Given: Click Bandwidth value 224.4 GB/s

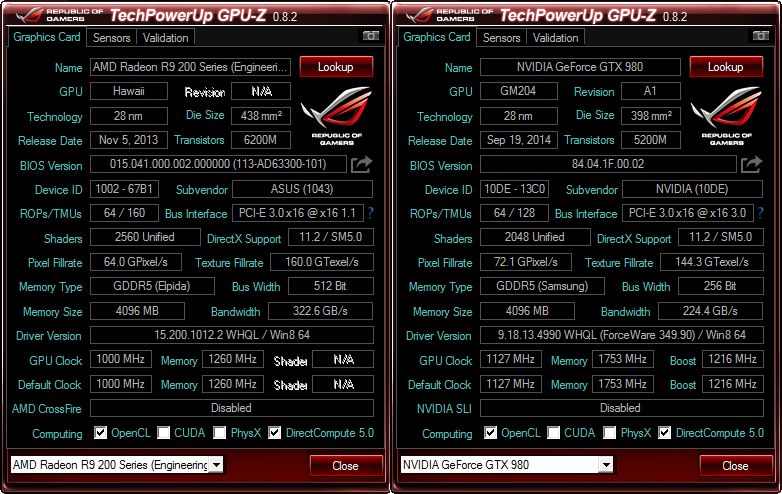Looking at the screenshot, I should coord(710,311).
